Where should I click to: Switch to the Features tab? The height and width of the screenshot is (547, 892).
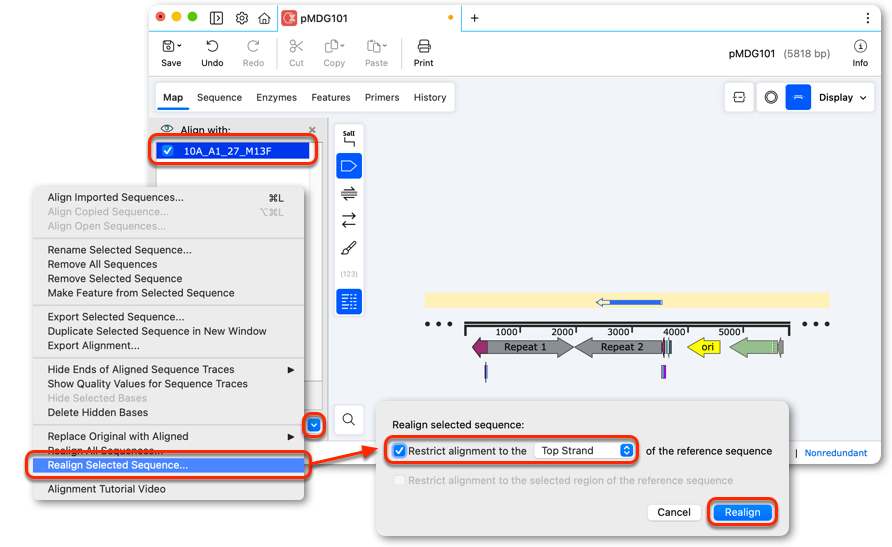click(x=331, y=97)
